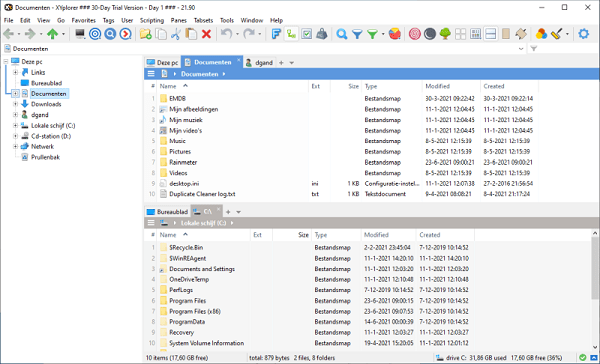Click the blue F toolbar icon
This screenshot has width=600, height=364.
coord(276,34)
